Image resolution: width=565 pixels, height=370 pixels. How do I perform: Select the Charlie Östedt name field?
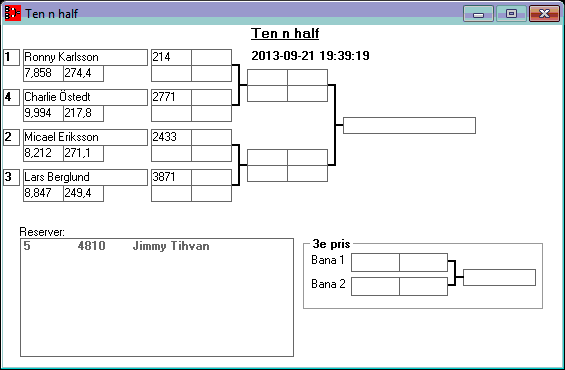(x=85, y=97)
